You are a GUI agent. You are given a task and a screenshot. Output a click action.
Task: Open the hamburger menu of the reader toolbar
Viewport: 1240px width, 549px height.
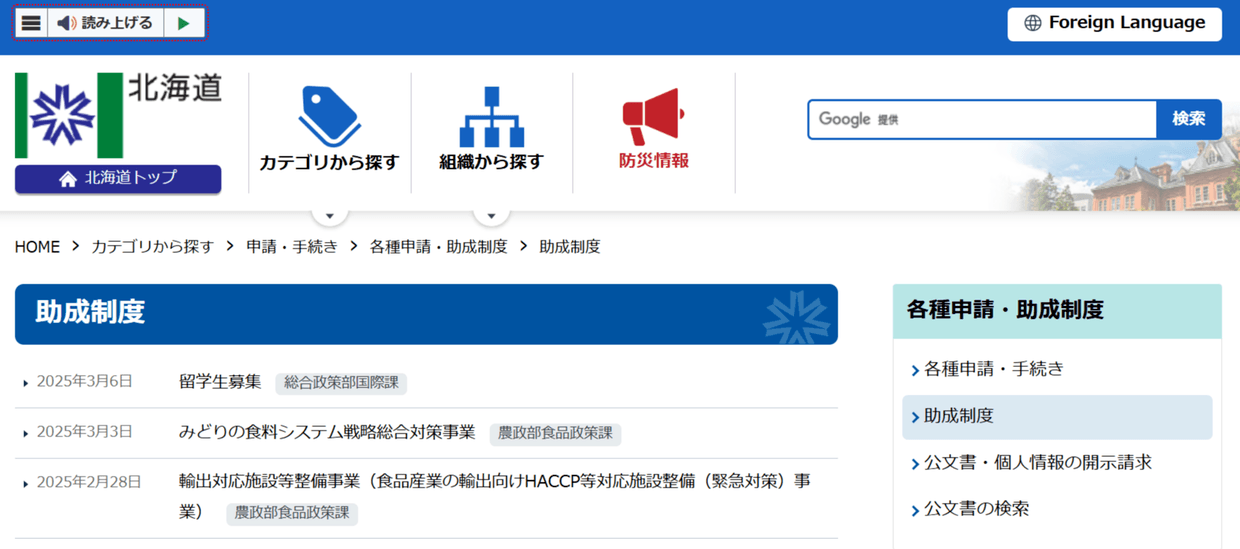(31, 23)
